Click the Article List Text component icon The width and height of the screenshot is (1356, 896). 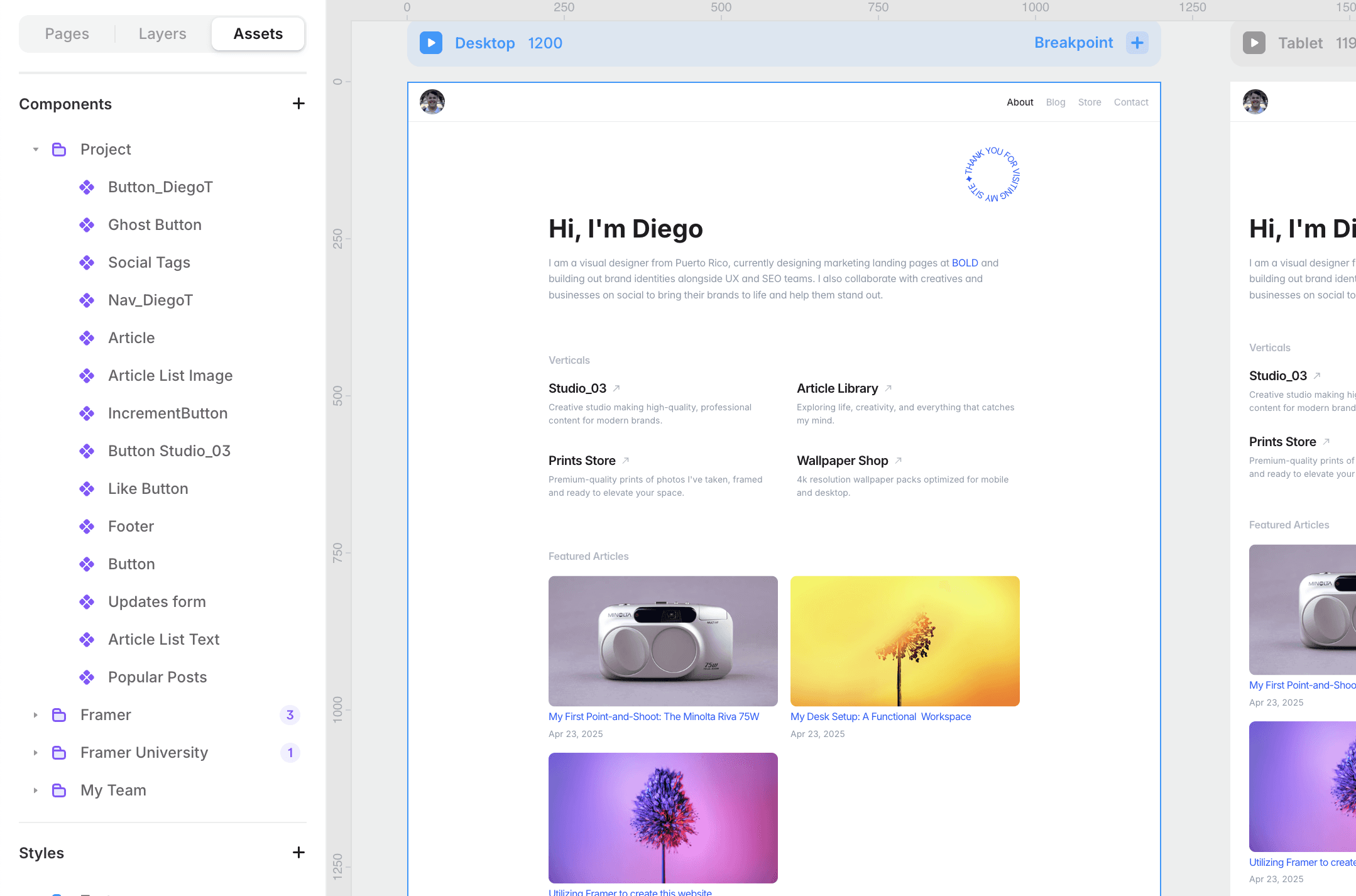pyautogui.click(x=87, y=640)
